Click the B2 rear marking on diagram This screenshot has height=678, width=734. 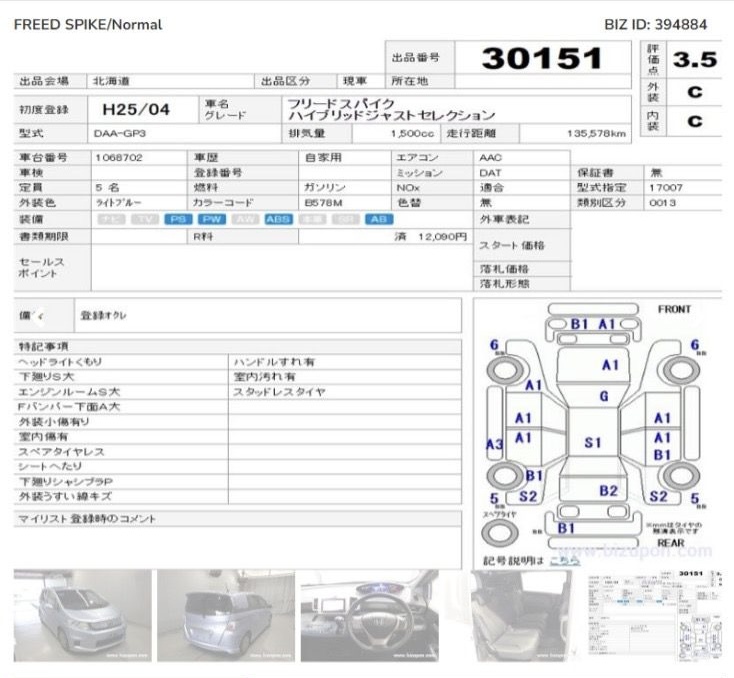pyautogui.click(x=608, y=491)
